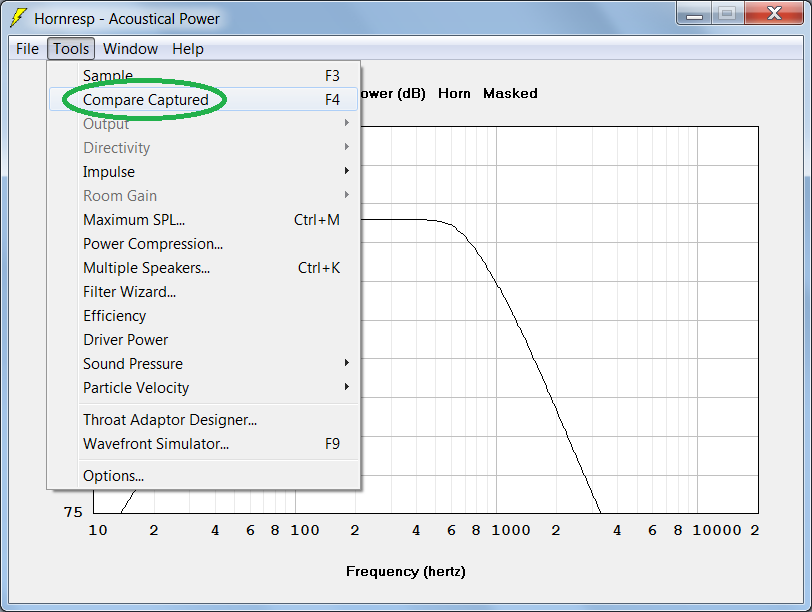Select Driver Power menu item

pos(204,340)
